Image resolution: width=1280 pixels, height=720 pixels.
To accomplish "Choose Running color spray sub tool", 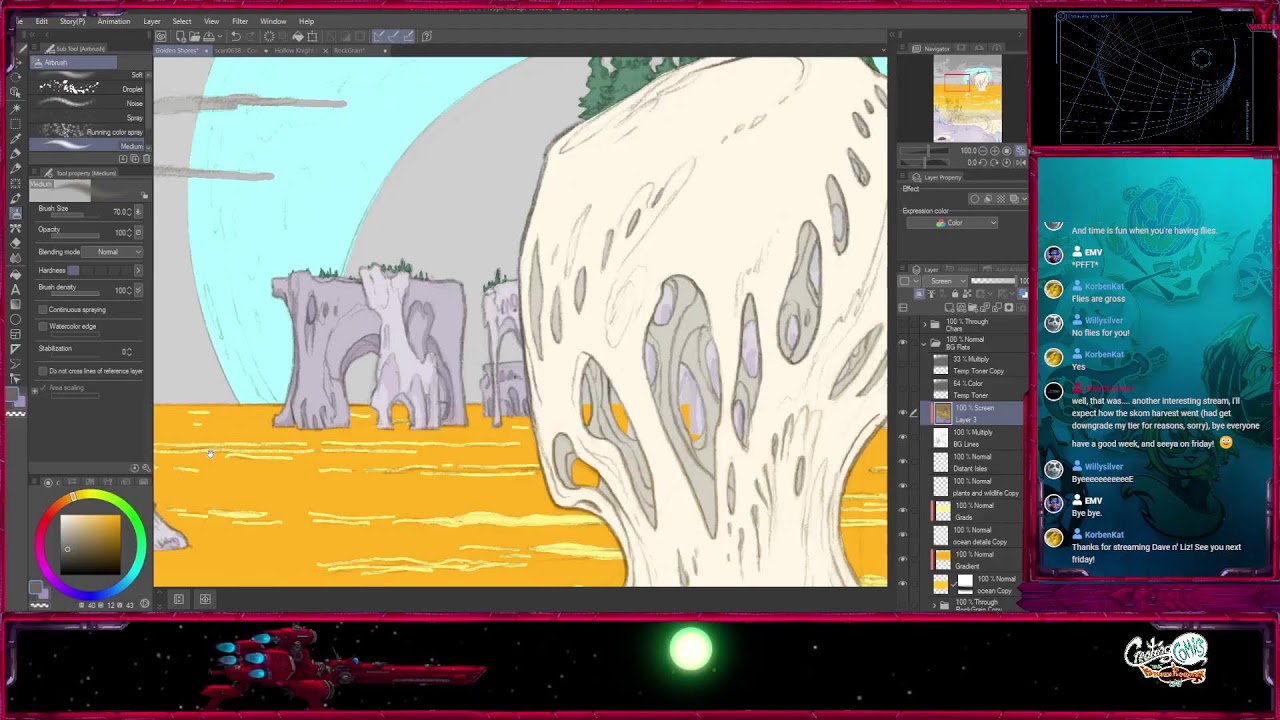I will pyautogui.click(x=90, y=132).
